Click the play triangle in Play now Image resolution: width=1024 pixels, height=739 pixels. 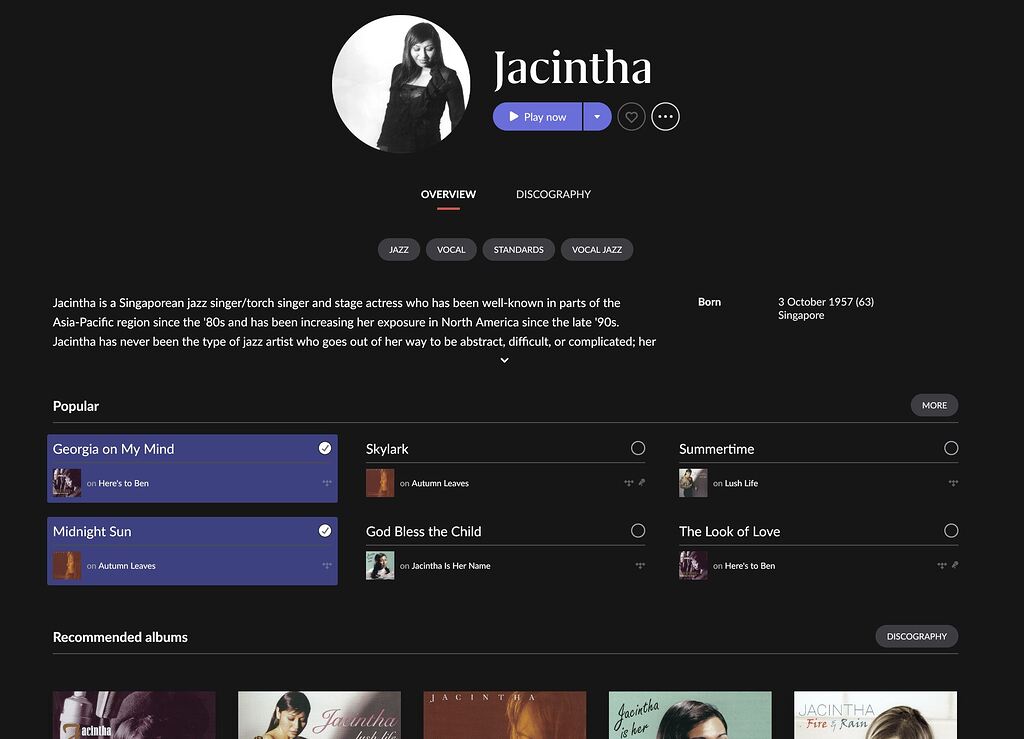pos(514,116)
